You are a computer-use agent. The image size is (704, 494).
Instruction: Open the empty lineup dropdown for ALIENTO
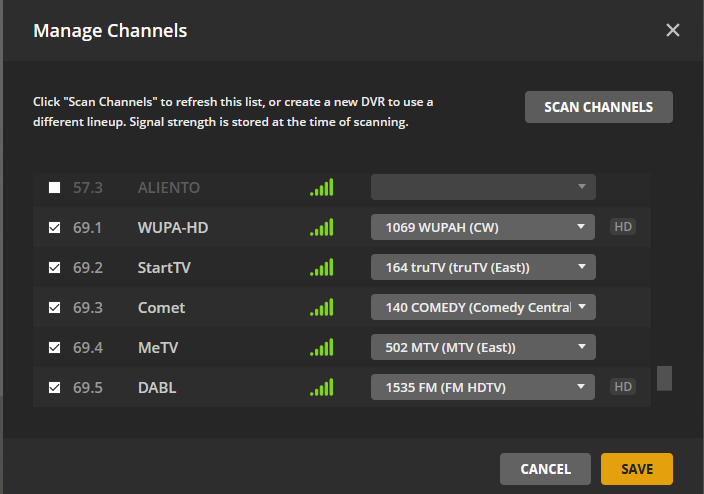point(483,187)
